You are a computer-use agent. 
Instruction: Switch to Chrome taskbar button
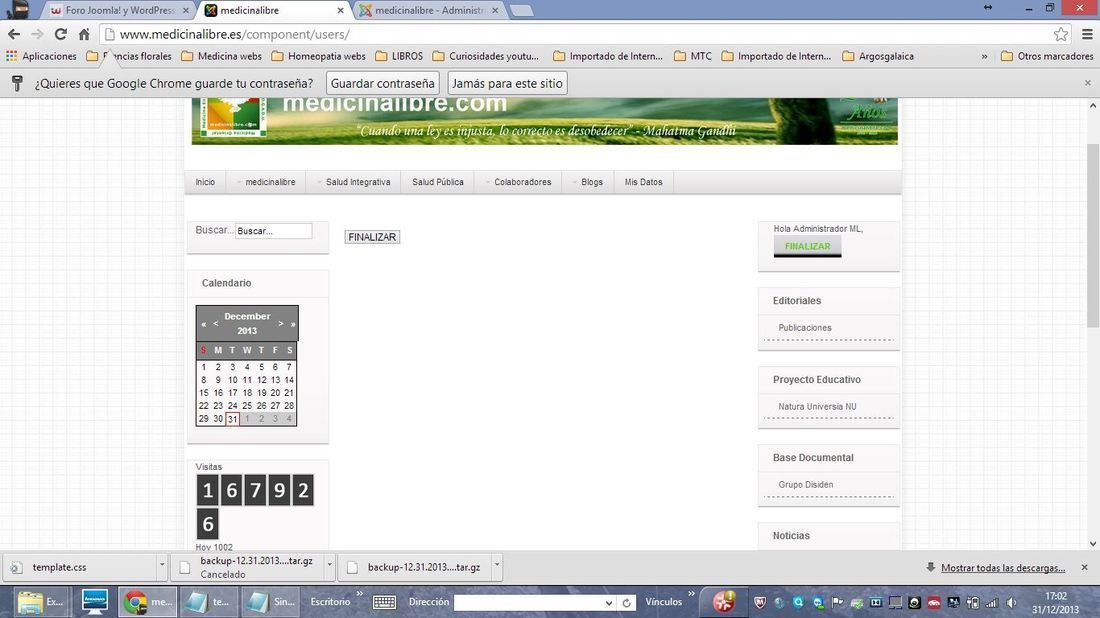[x=147, y=602]
